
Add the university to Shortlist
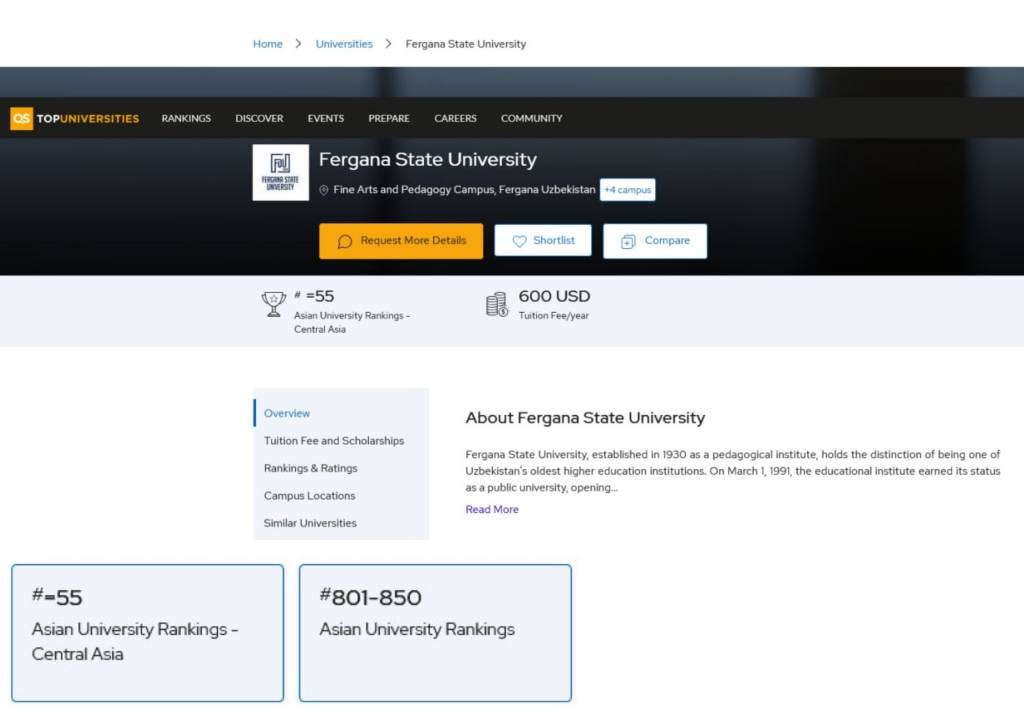click(x=543, y=241)
